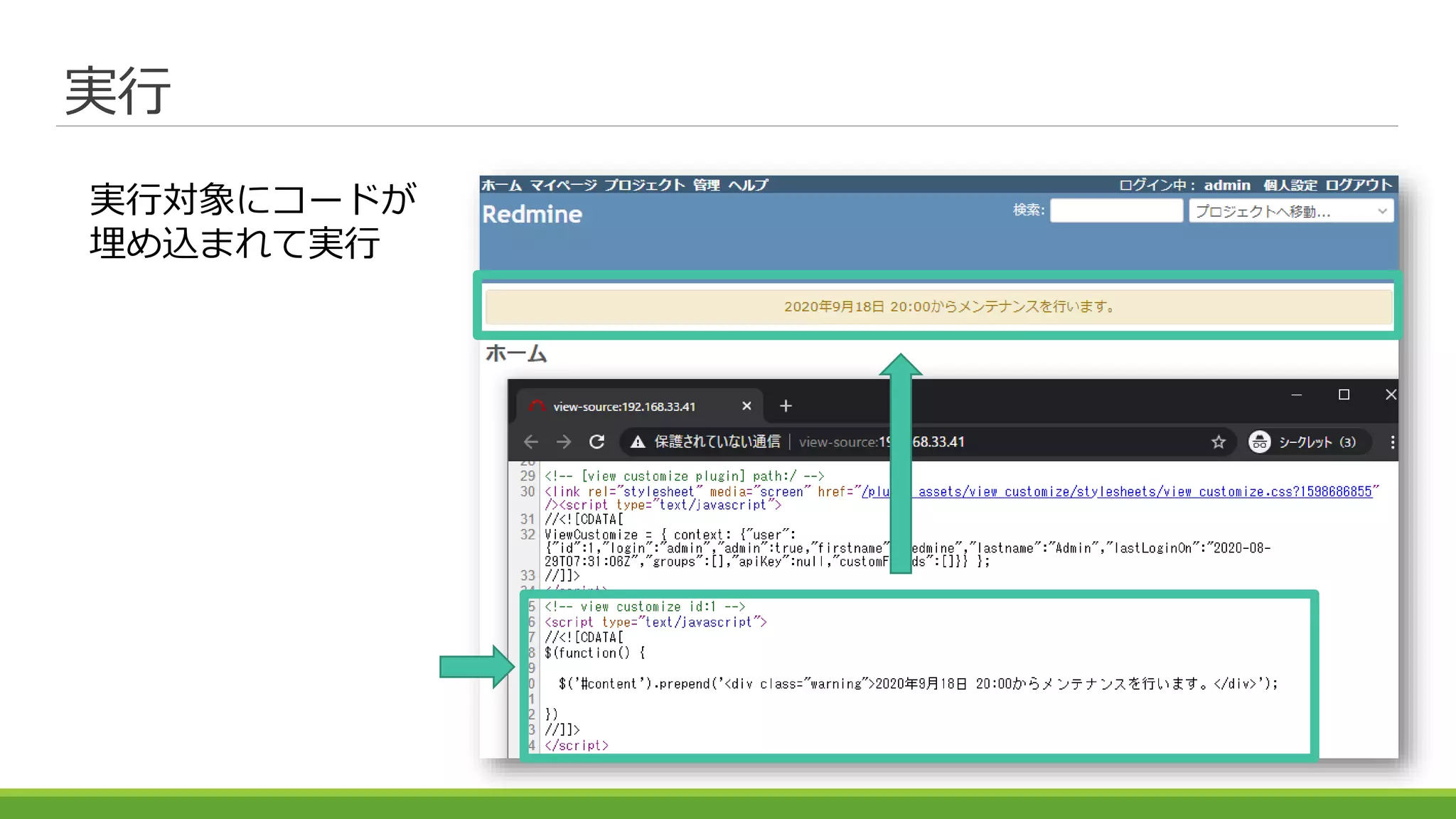Click the ホーム page heading
1456x819 pixels.
click(x=516, y=353)
